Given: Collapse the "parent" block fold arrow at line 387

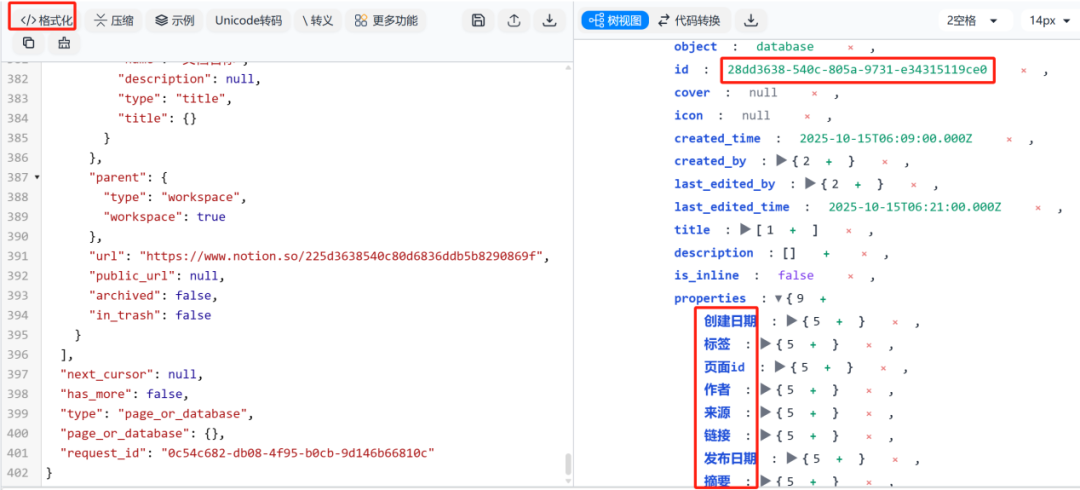Looking at the screenshot, I should [37, 177].
